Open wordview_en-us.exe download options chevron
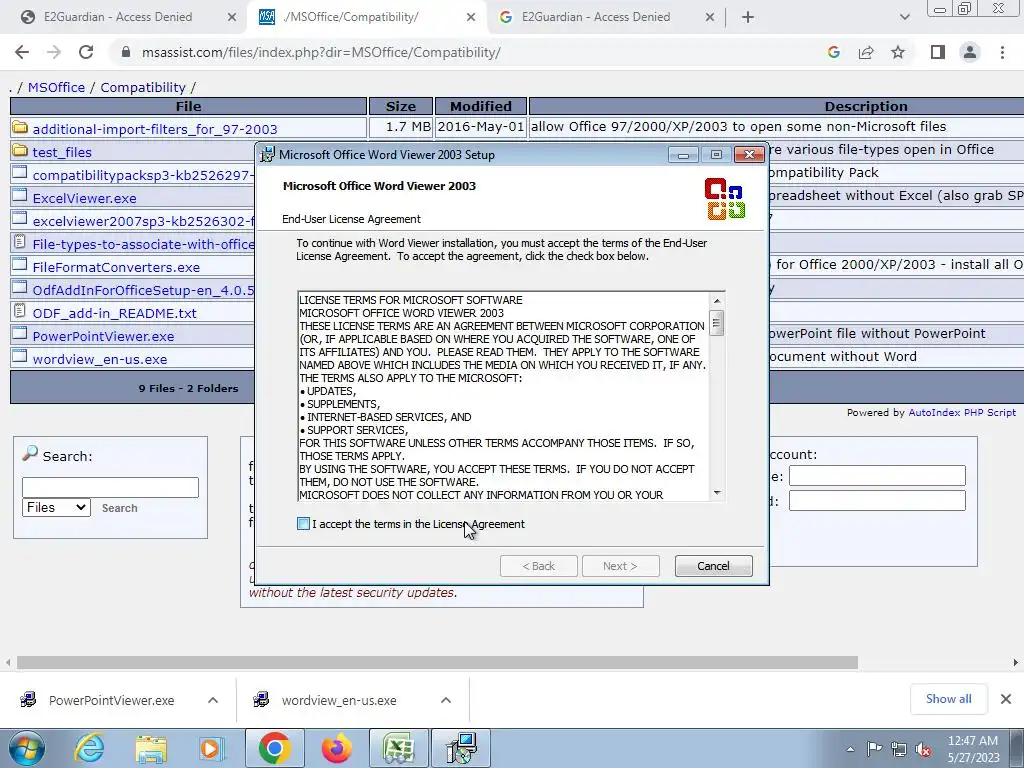This screenshot has width=1024, height=768. click(x=446, y=700)
